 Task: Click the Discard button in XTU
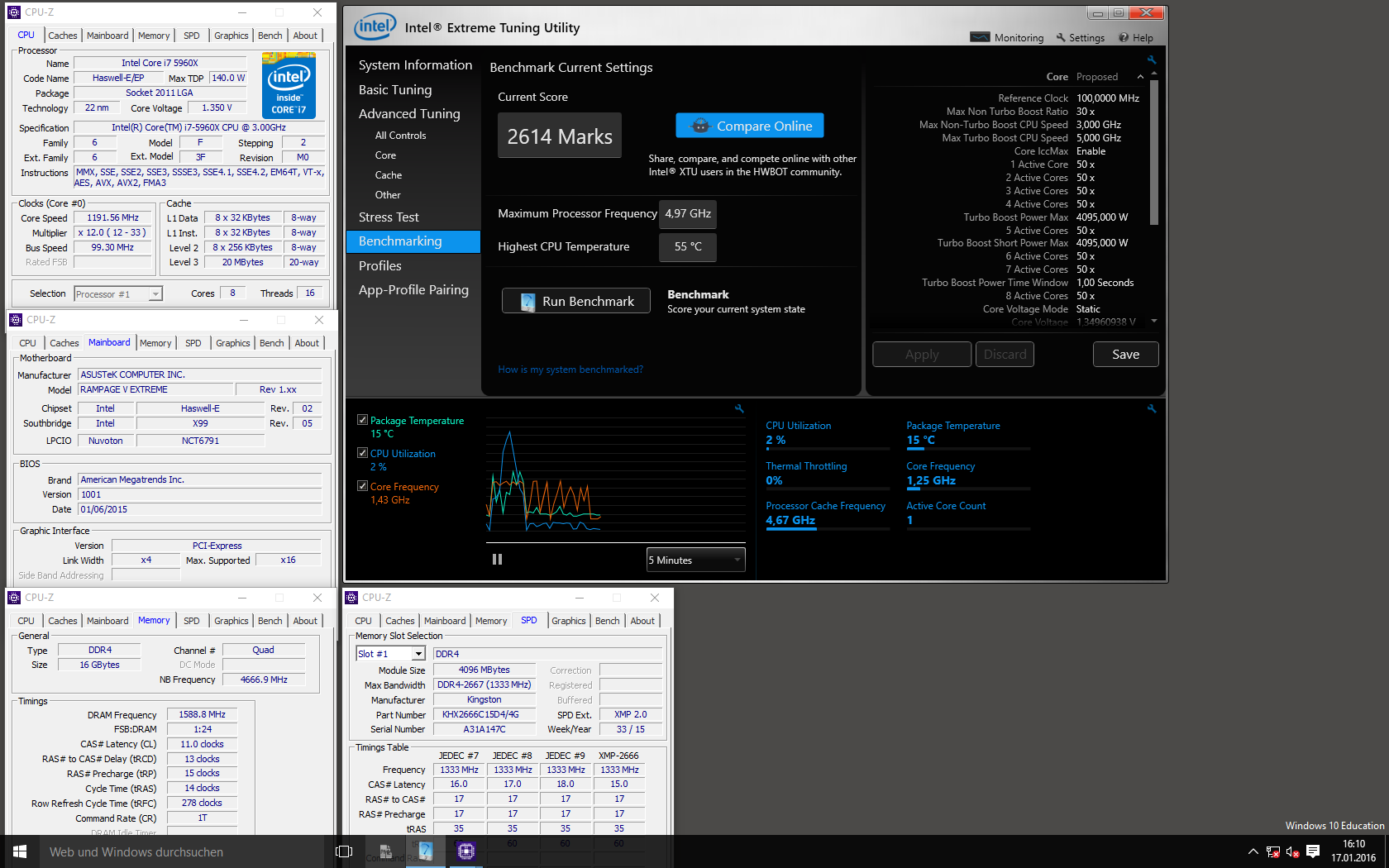coord(1005,355)
